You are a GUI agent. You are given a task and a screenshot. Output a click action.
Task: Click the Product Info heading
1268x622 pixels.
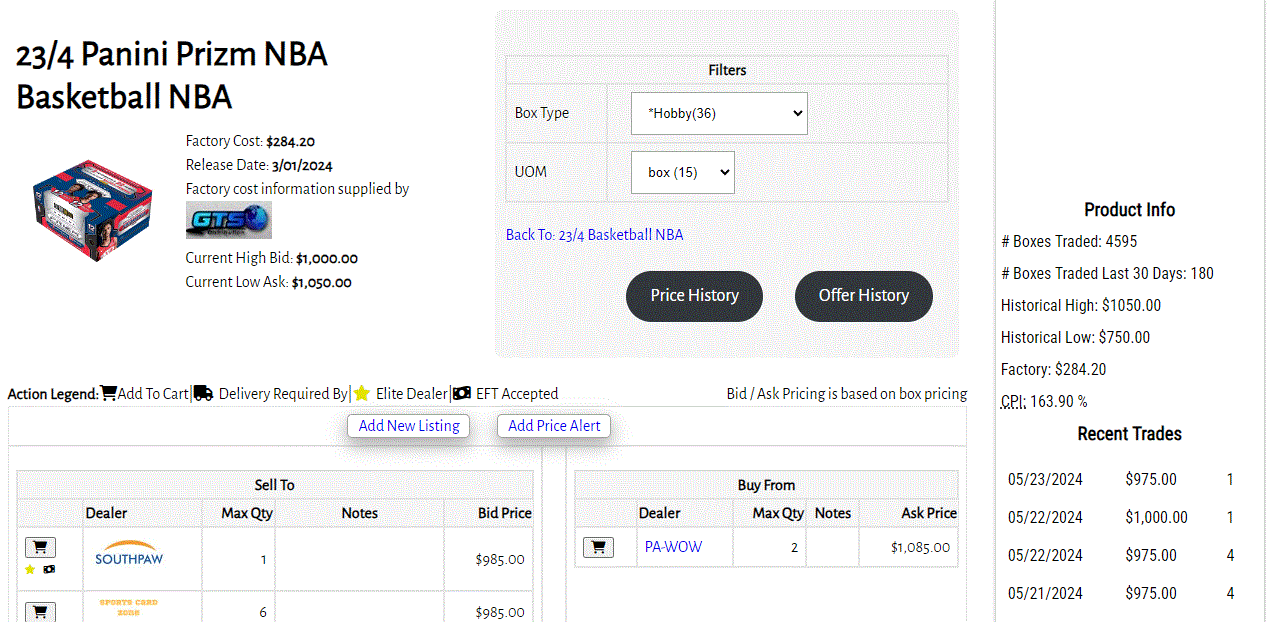click(x=1130, y=210)
